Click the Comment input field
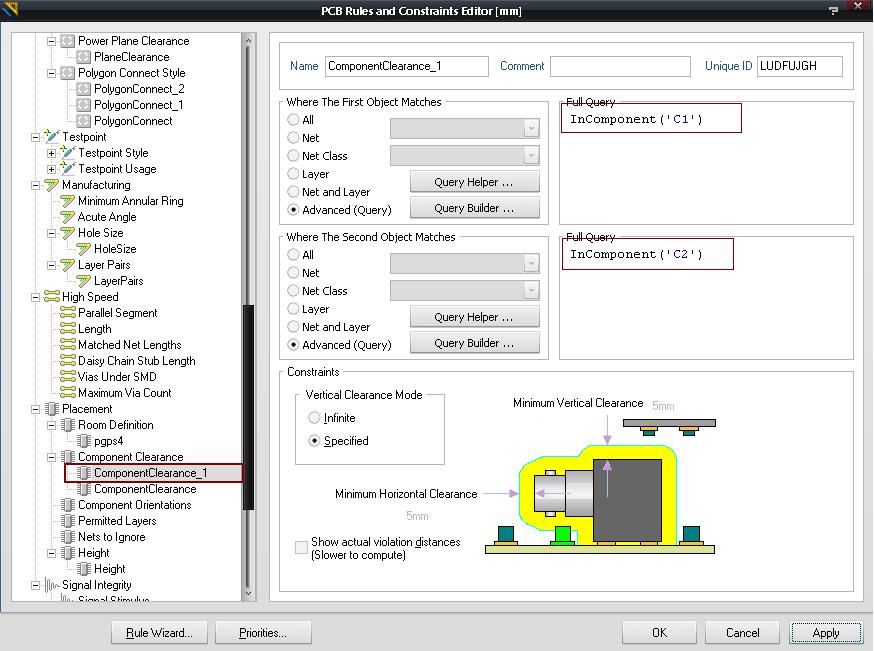Image resolution: width=874 pixels, height=651 pixels. point(620,66)
